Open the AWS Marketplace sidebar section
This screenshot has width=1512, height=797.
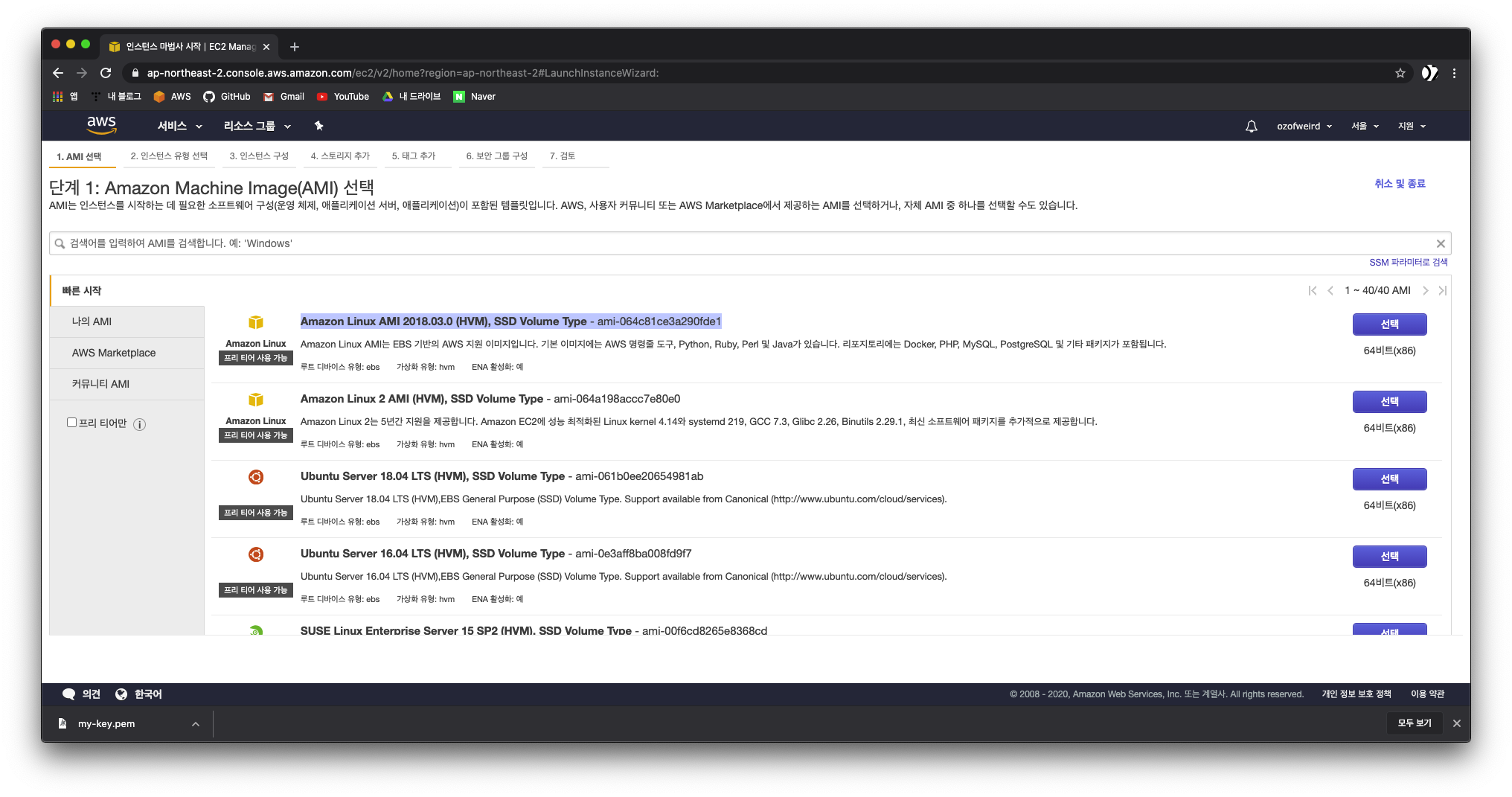click(x=127, y=353)
